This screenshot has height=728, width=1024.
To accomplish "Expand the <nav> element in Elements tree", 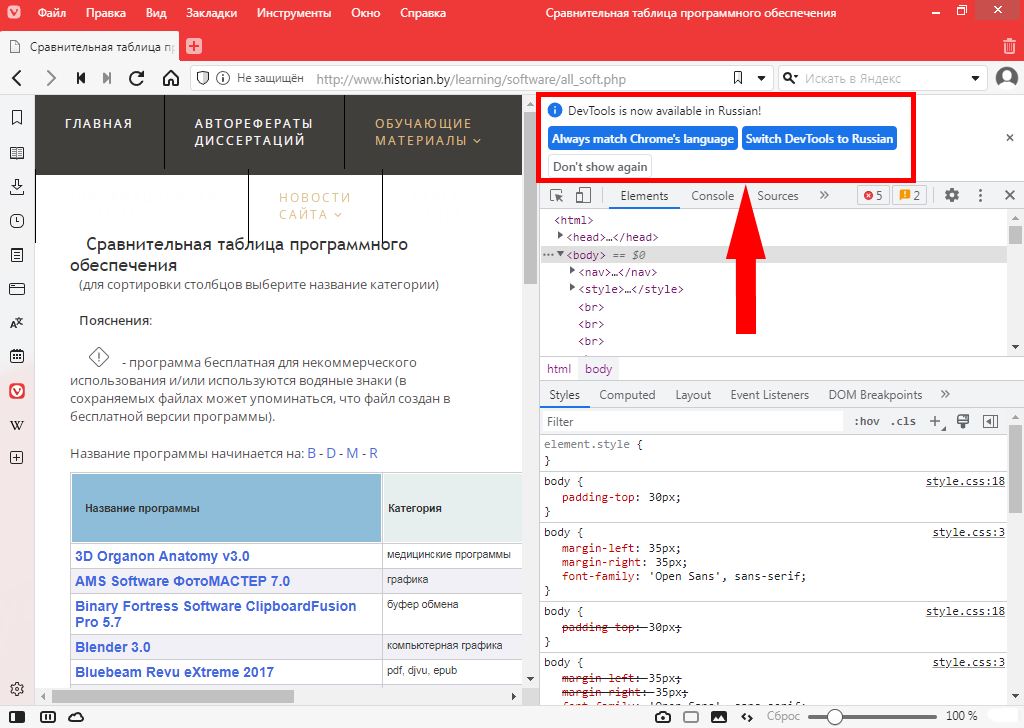I will 573,272.
